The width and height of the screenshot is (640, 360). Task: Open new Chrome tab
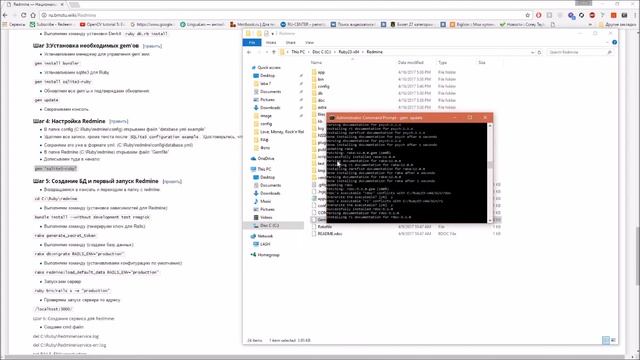(x=74, y=4)
